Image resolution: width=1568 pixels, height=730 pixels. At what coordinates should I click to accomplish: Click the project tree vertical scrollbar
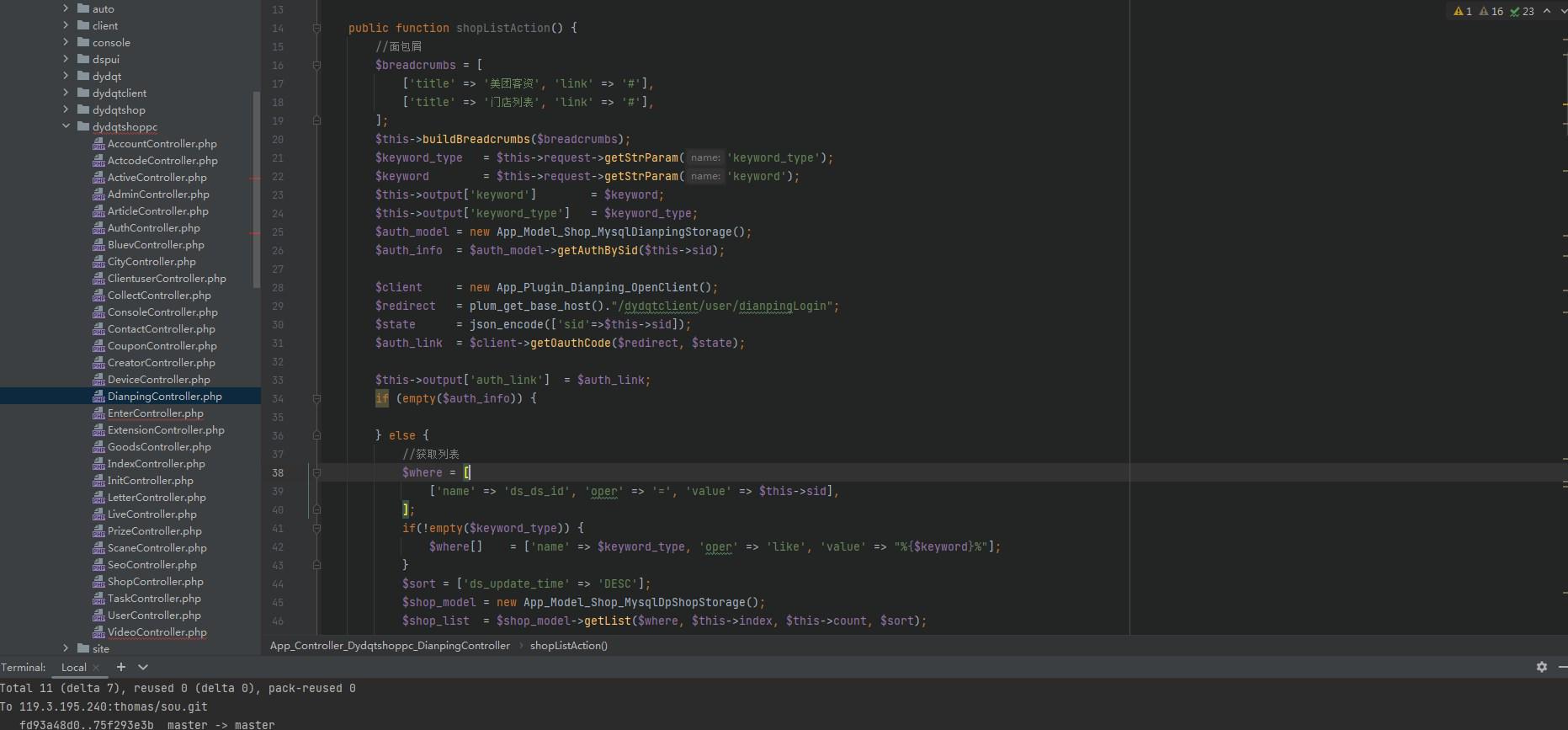[257, 189]
